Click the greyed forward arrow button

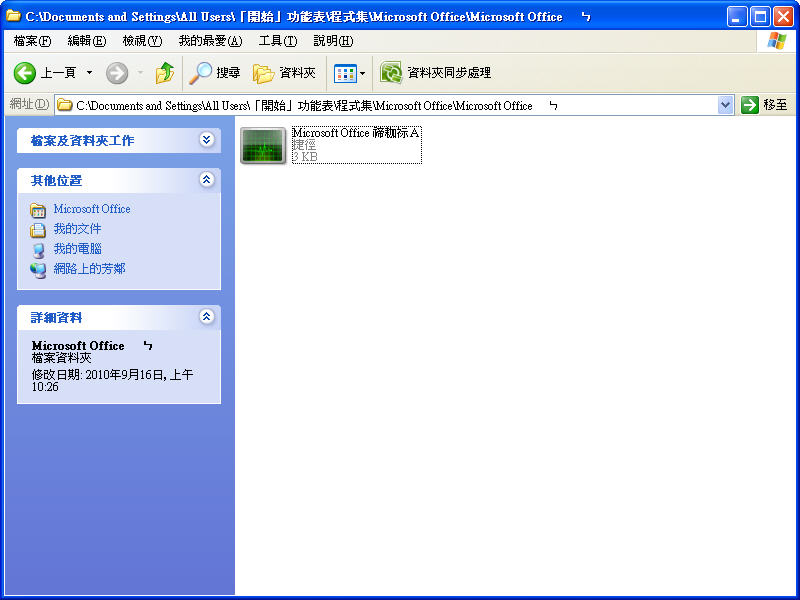click(x=117, y=73)
